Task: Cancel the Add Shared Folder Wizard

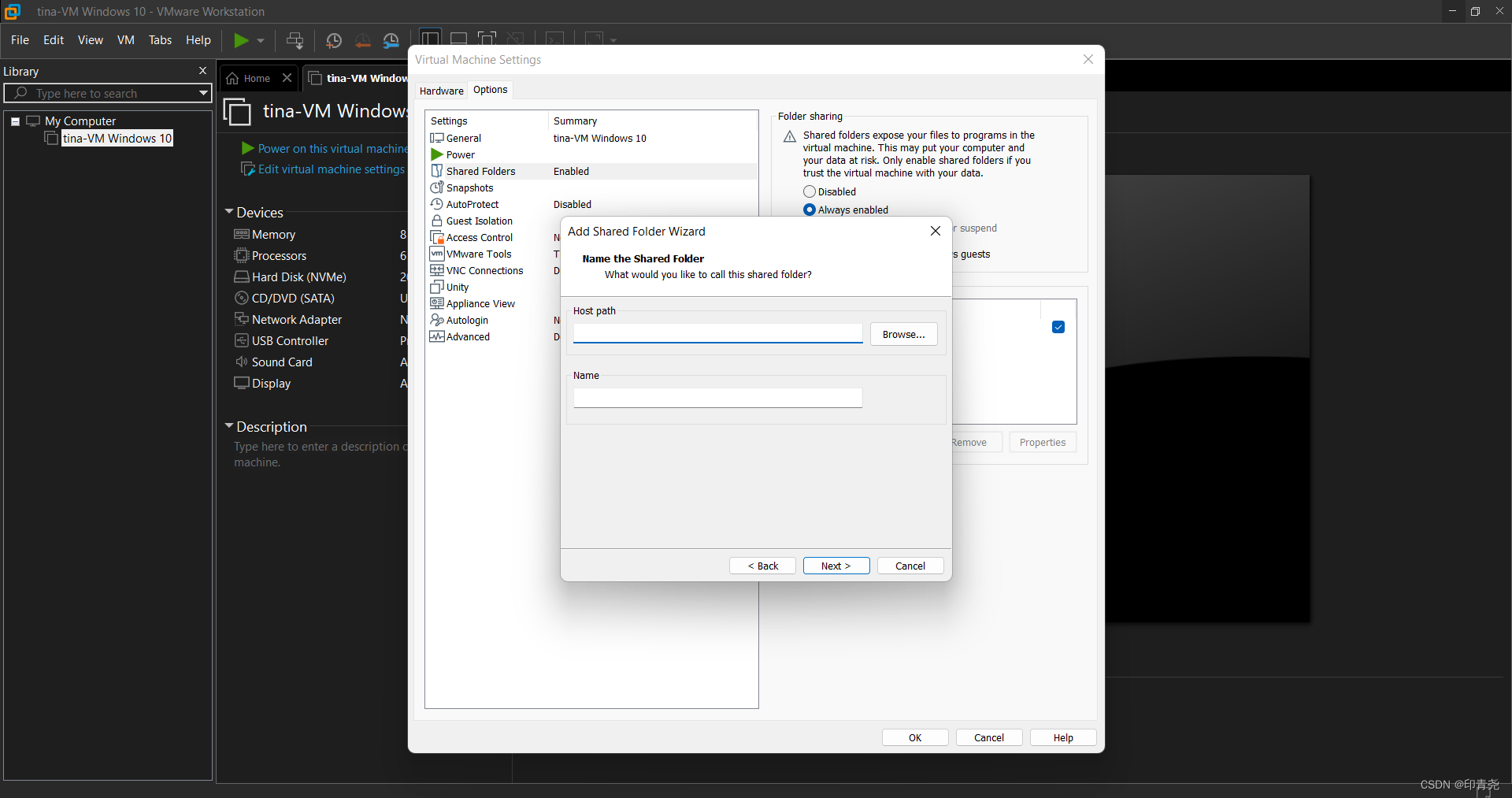Action: [x=910, y=566]
